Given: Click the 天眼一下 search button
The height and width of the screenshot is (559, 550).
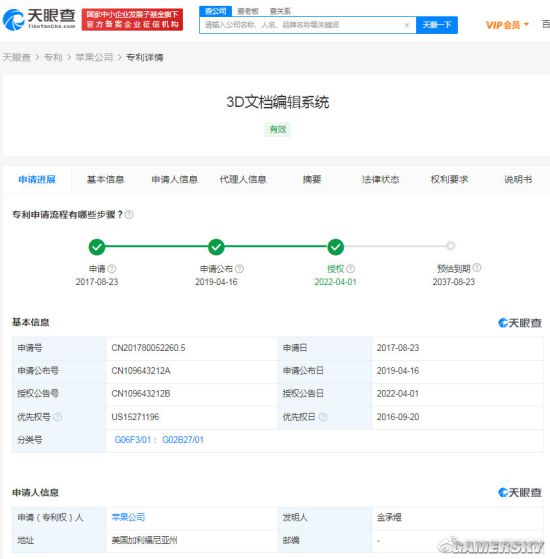Looking at the screenshot, I should (x=437, y=25).
